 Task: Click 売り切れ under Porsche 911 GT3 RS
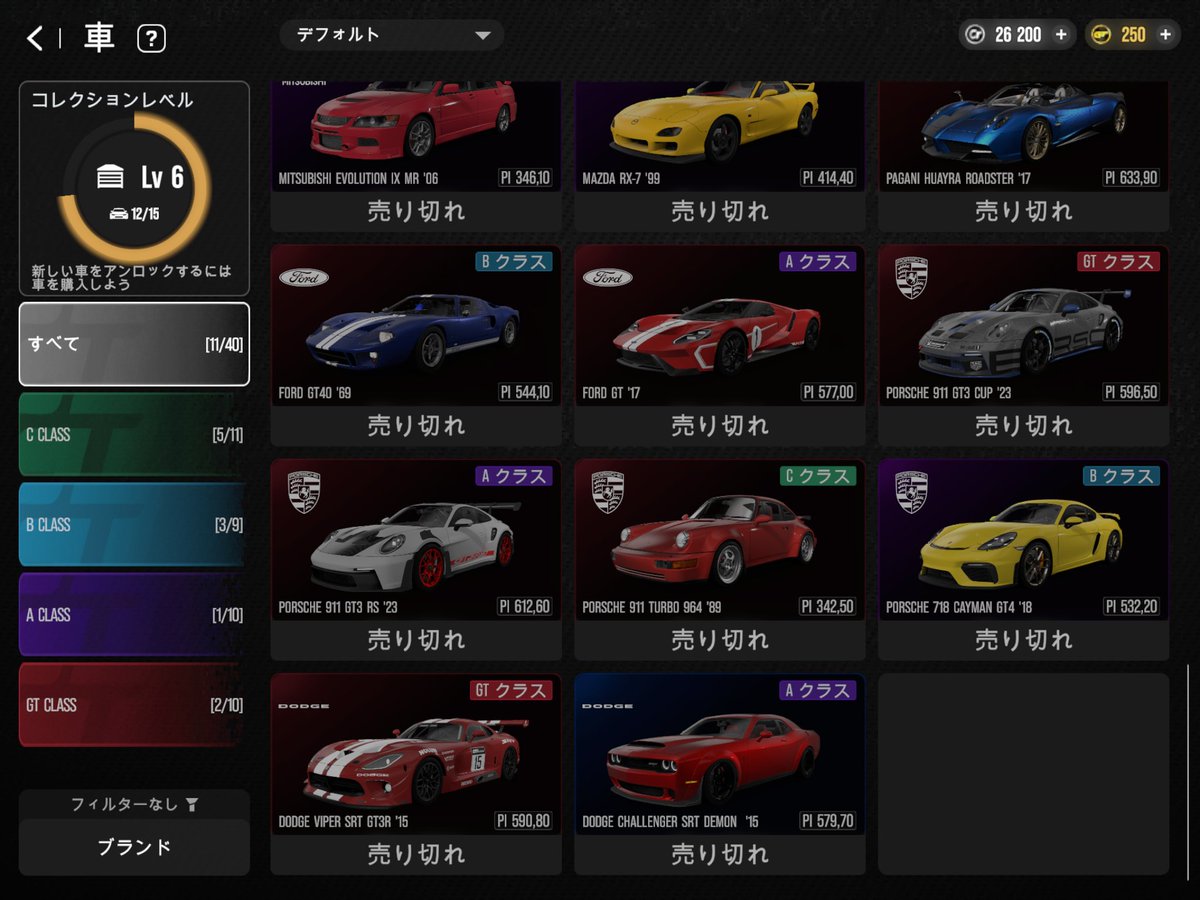[x=416, y=640]
